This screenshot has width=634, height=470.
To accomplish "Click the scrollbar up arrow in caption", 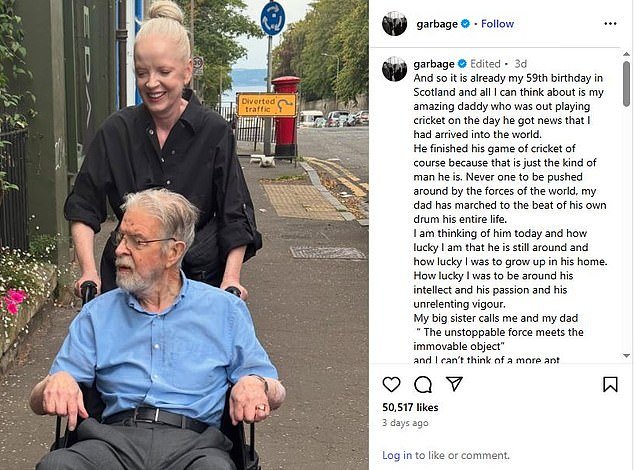I will pyautogui.click(x=626, y=54).
